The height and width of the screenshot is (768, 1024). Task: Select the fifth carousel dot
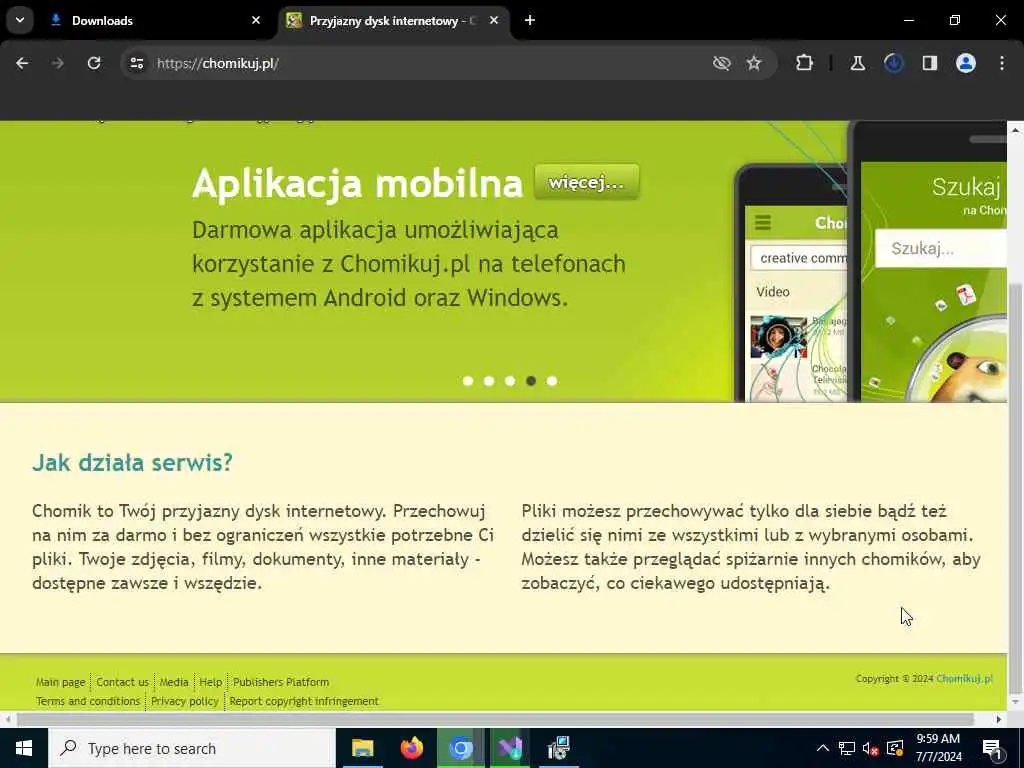(x=552, y=381)
